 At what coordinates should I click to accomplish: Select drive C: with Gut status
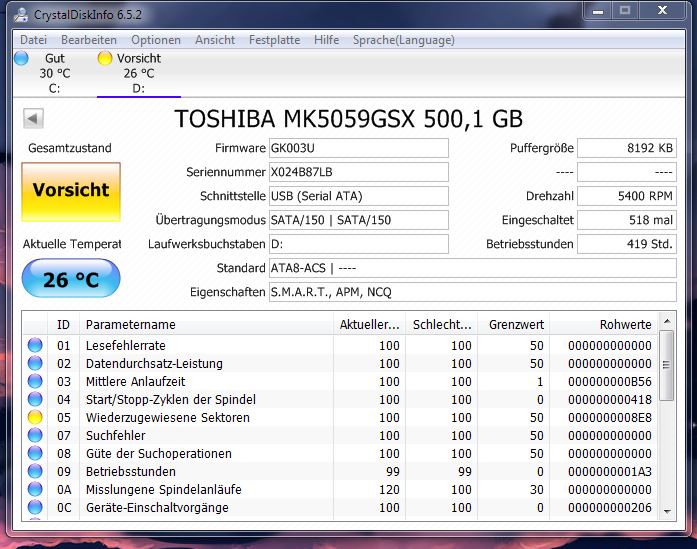tap(54, 73)
